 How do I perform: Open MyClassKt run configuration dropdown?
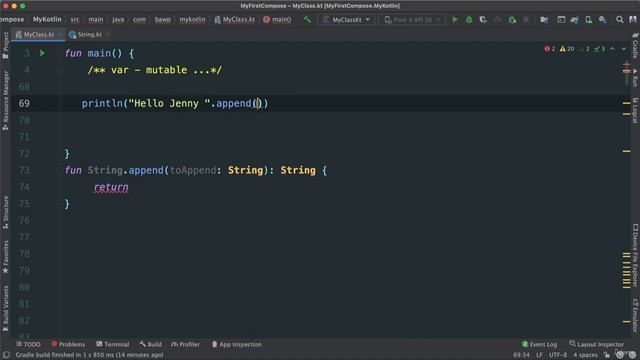pyautogui.click(x=346, y=20)
